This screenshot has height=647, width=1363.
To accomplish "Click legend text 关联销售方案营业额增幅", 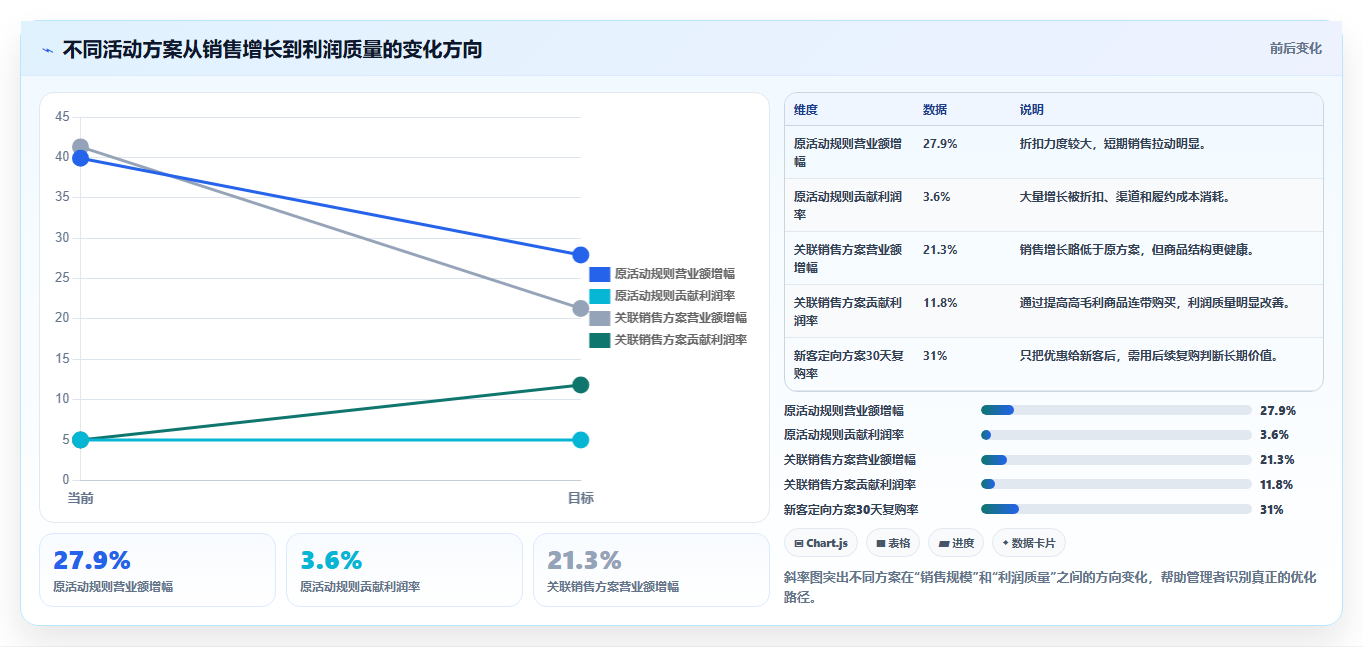I will click(x=681, y=318).
